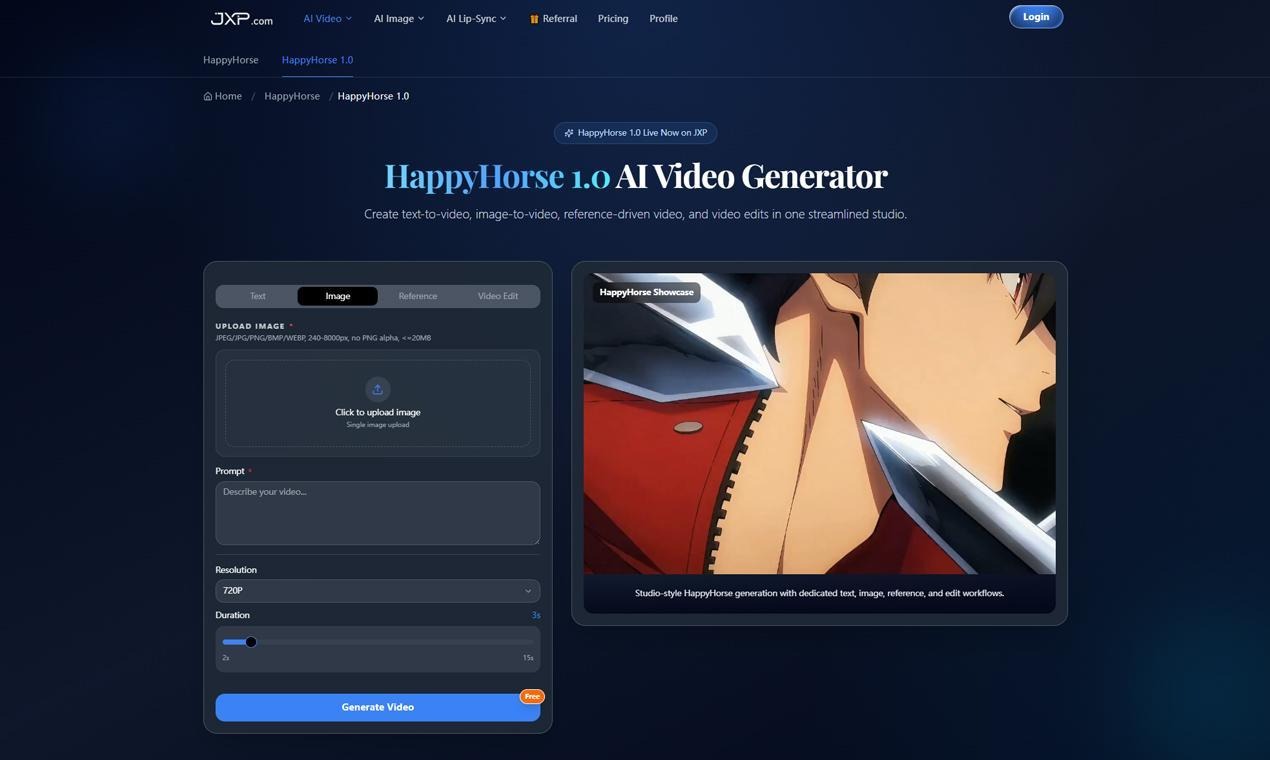Expand the AI Video menu
The width and height of the screenshot is (1270, 760).
pos(327,19)
